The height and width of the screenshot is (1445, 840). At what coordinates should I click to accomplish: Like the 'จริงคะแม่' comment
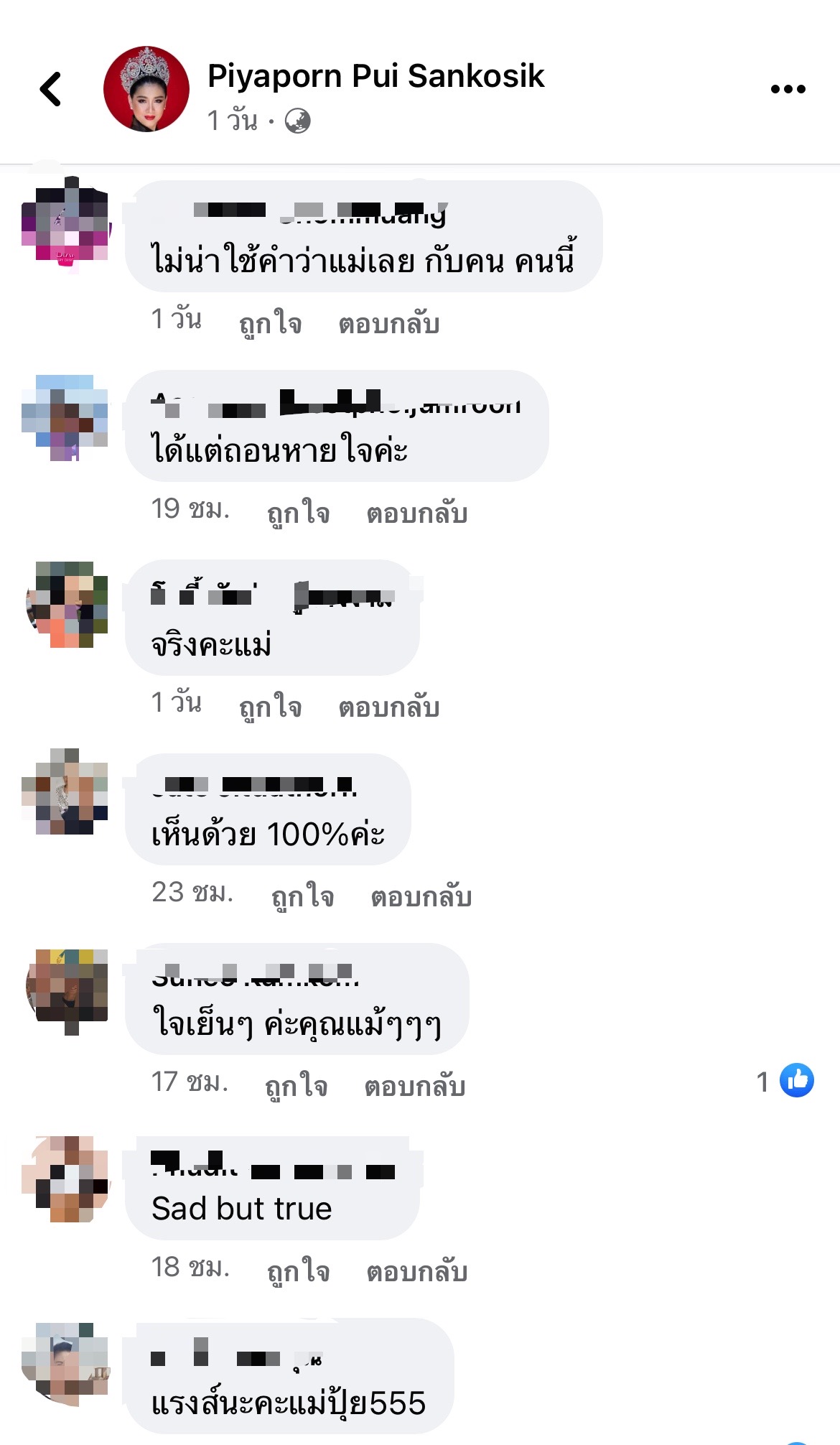[x=270, y=707]
